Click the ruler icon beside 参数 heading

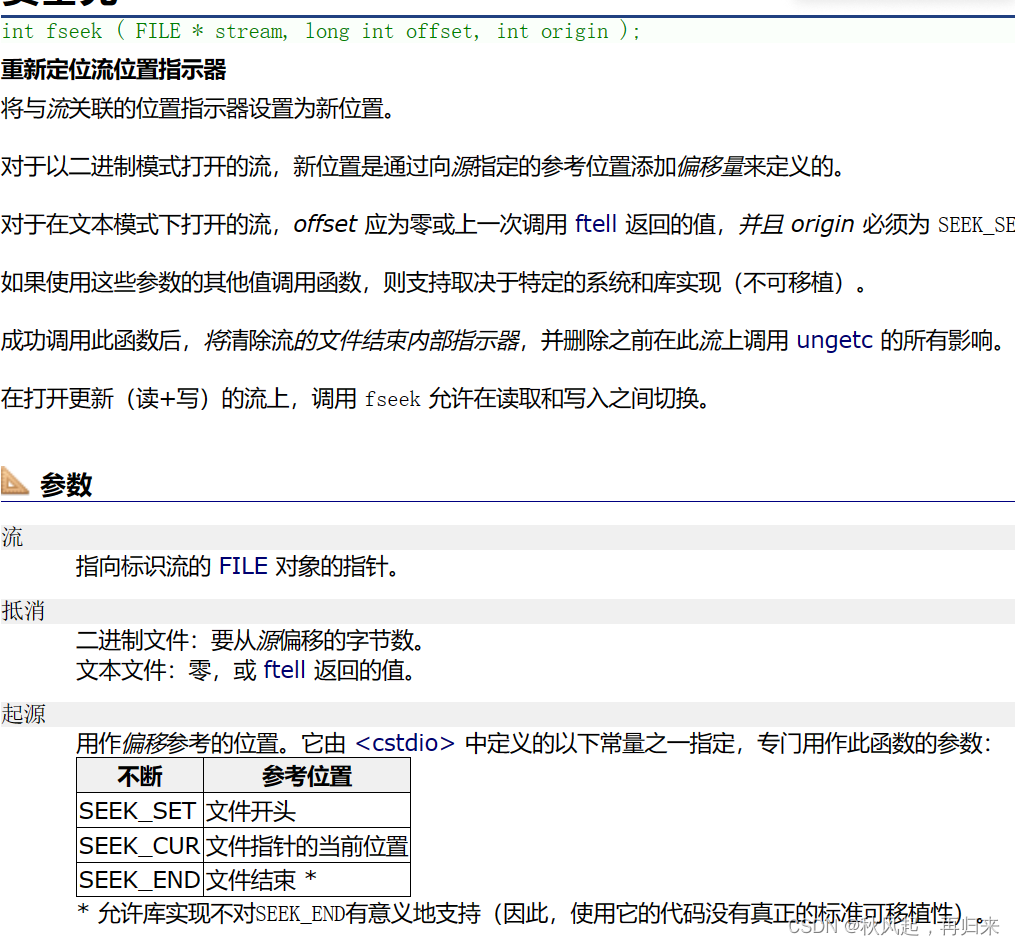click(x=15, y=481)
